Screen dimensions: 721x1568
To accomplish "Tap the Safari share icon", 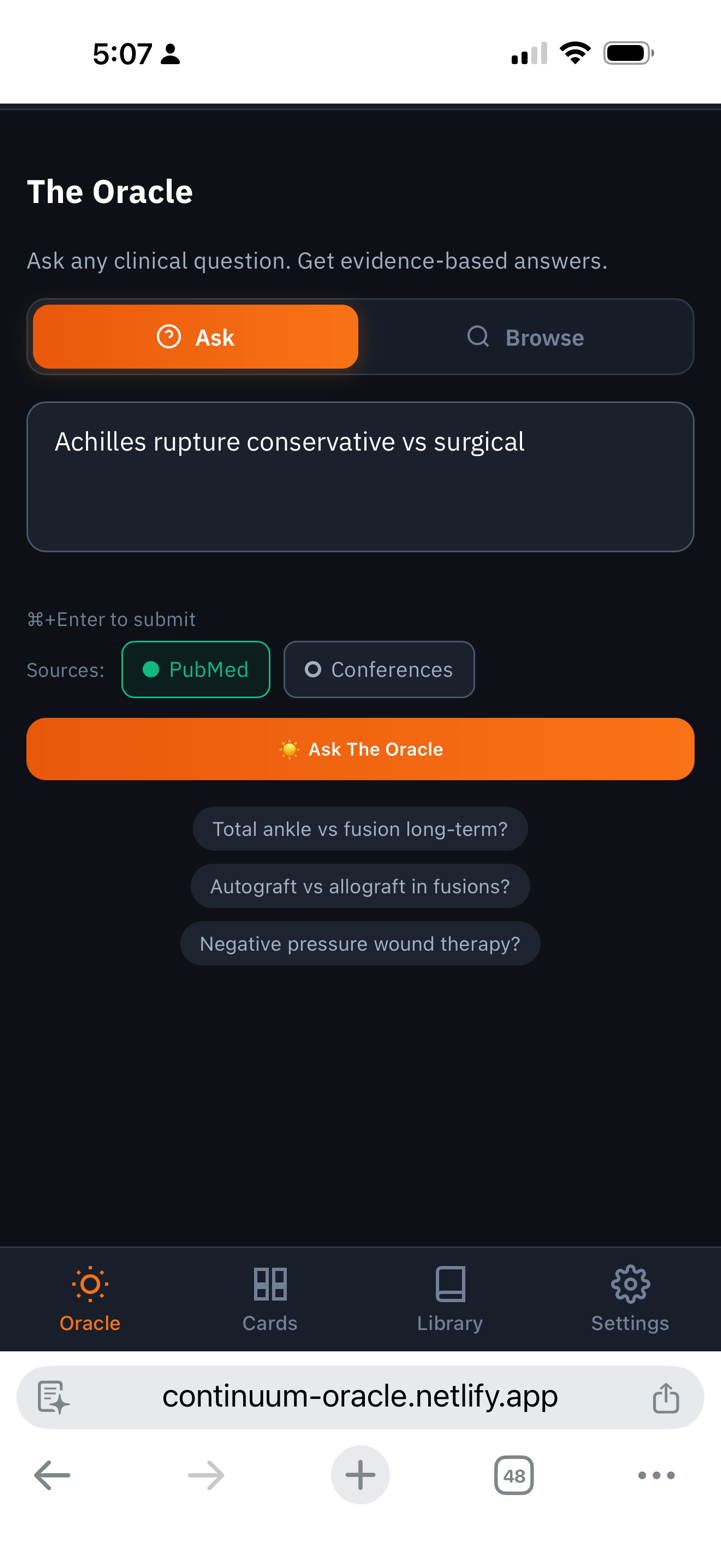I will coord(665,1397).
